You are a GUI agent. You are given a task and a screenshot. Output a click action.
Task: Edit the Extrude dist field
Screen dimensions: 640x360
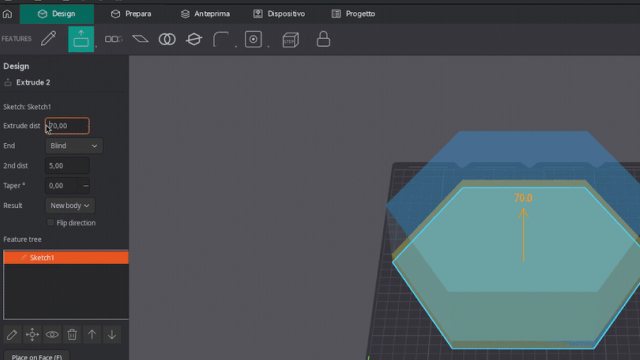pos(67,126)
